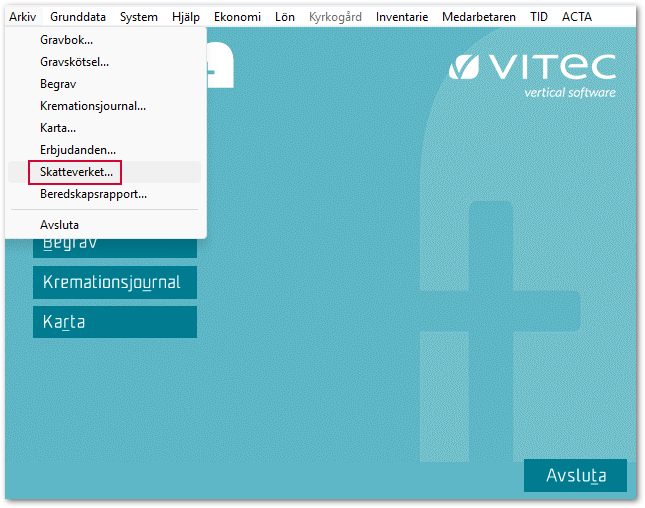645x508 pixels.
Task: Open the System menu
Action: [139, 17]
